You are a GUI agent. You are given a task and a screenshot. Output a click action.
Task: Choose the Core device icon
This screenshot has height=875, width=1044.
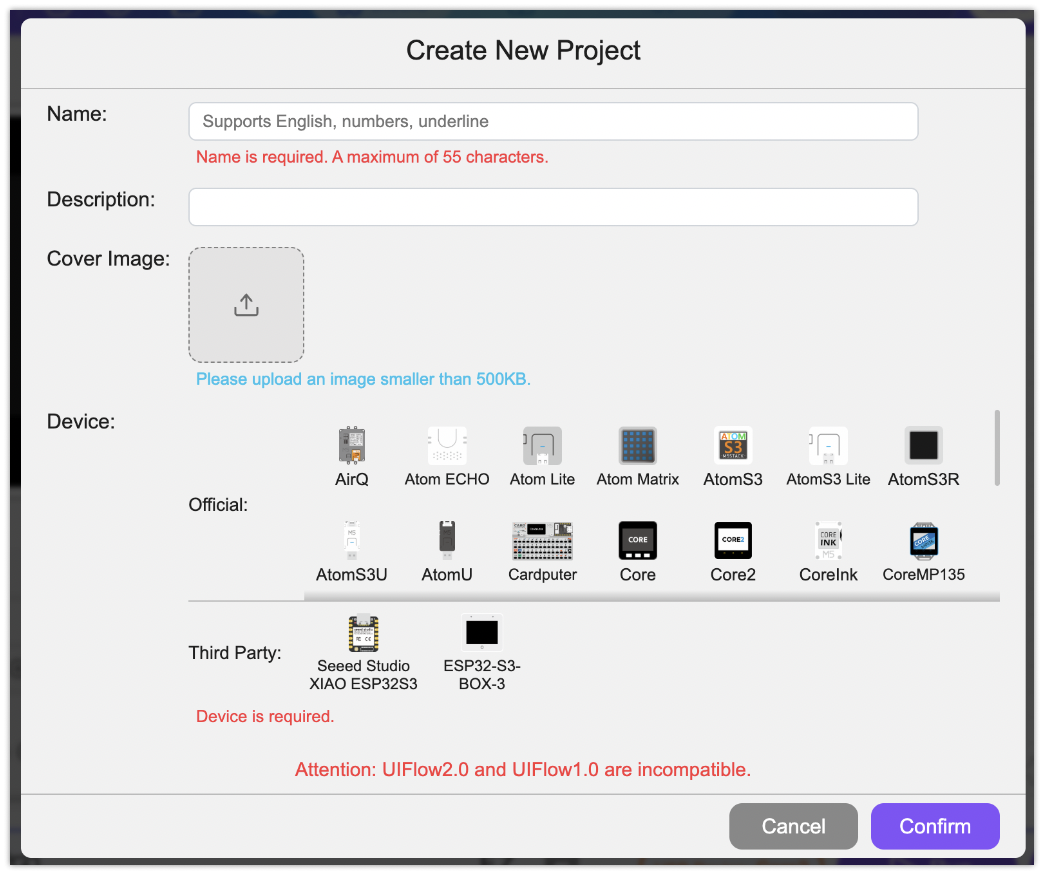coord(638,540)
